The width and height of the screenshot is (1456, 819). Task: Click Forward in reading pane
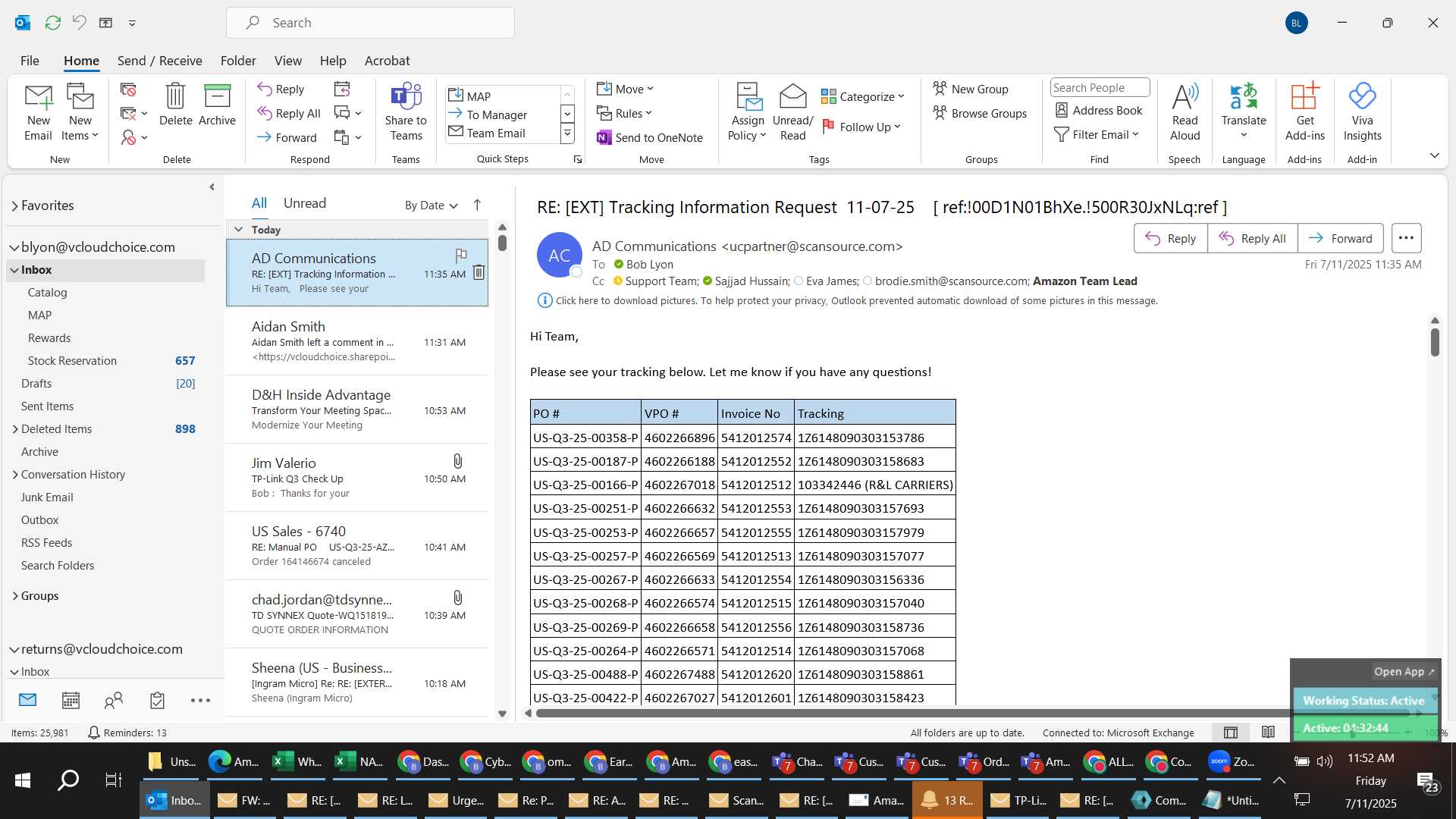click(x=1340, y=238)
